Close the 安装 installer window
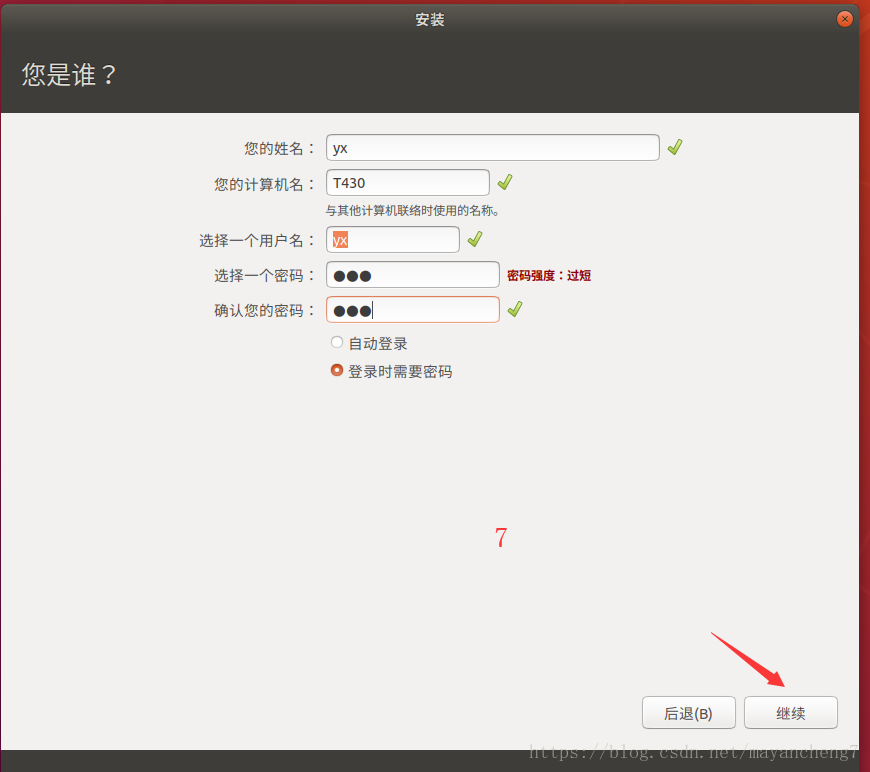Screen dimensions: 870x772 (844, 19)
